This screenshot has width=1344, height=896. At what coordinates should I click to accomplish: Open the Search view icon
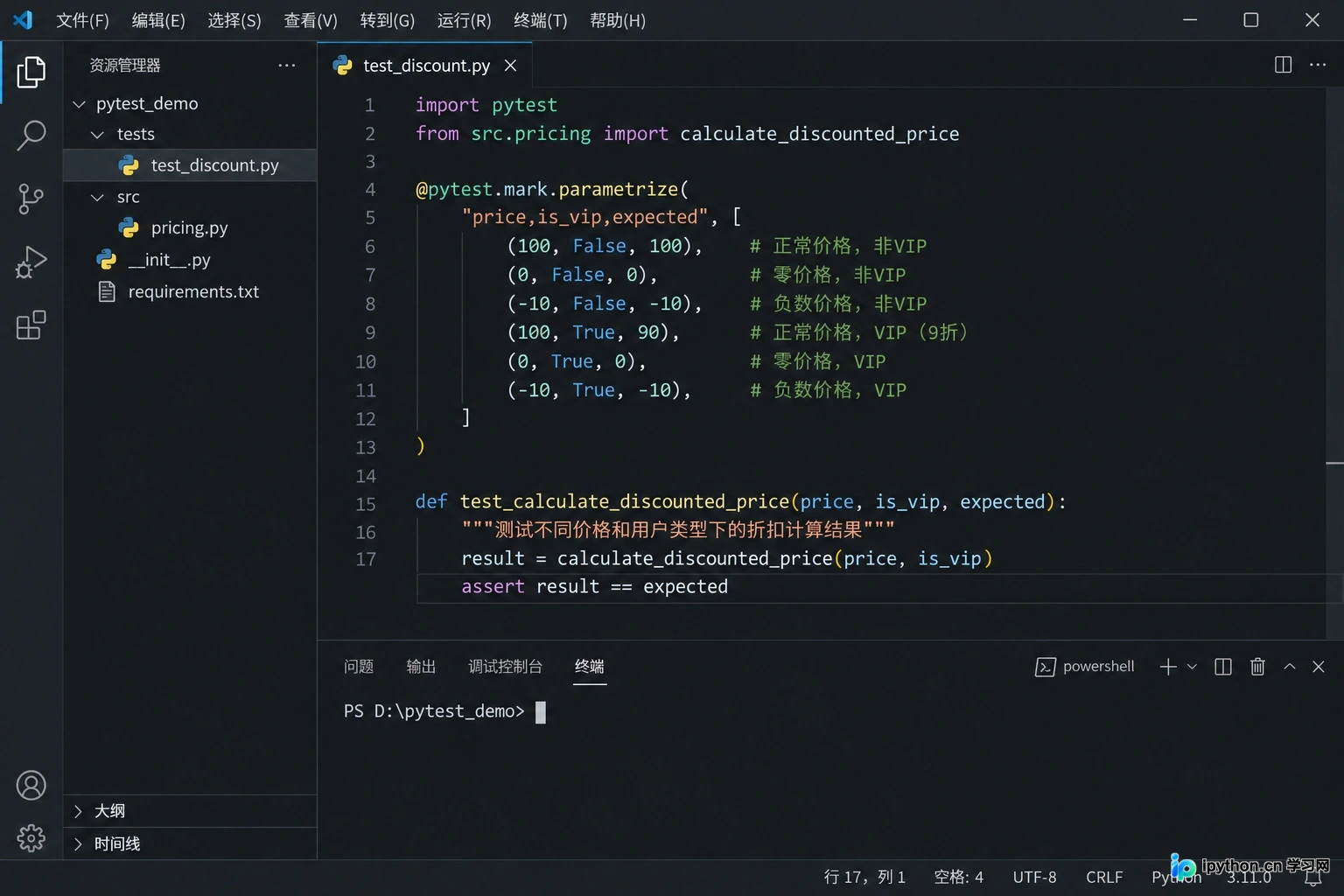[x=31, y=136]
